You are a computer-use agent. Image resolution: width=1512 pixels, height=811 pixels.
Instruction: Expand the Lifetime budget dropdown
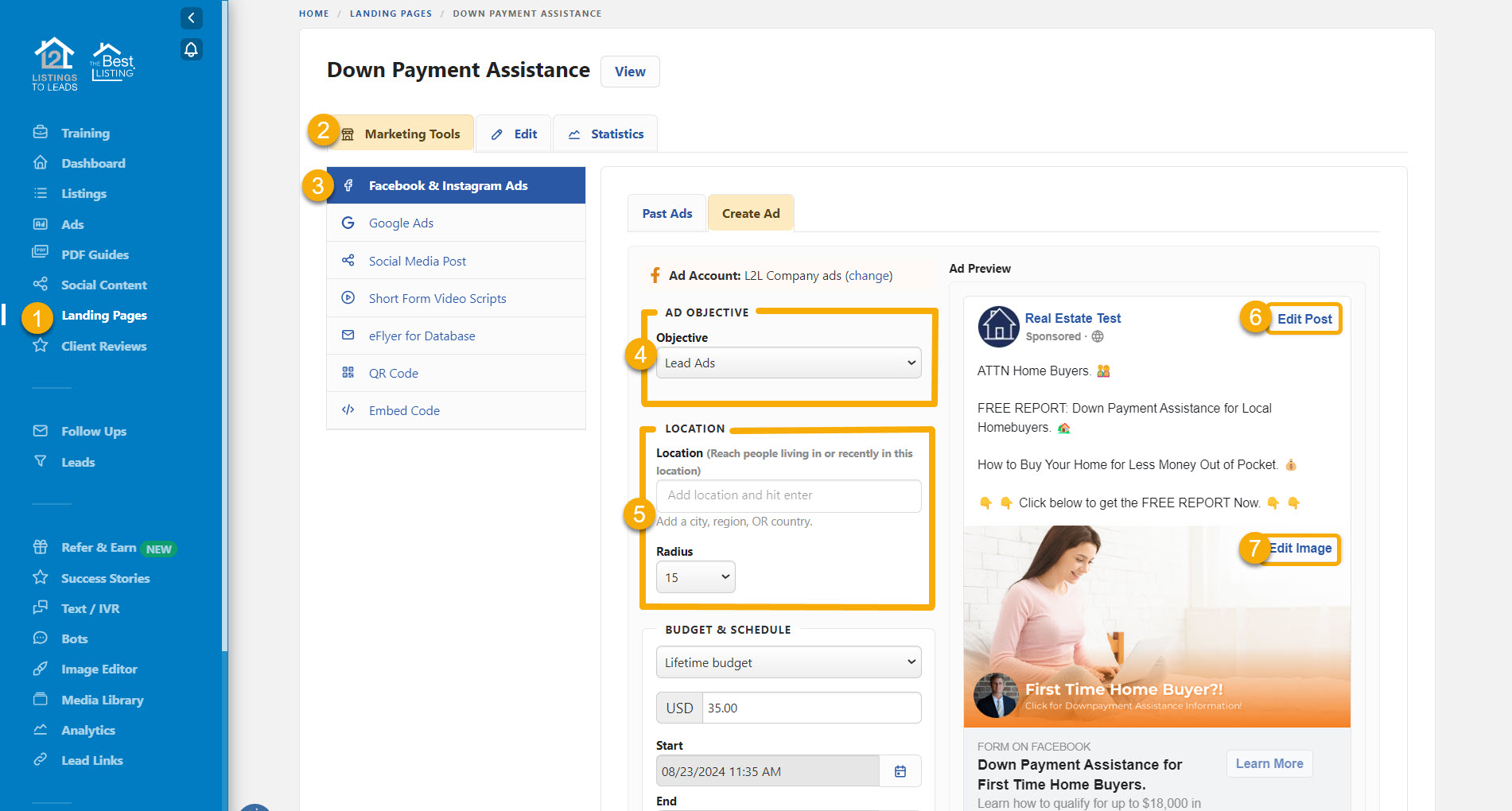point(788,662)
